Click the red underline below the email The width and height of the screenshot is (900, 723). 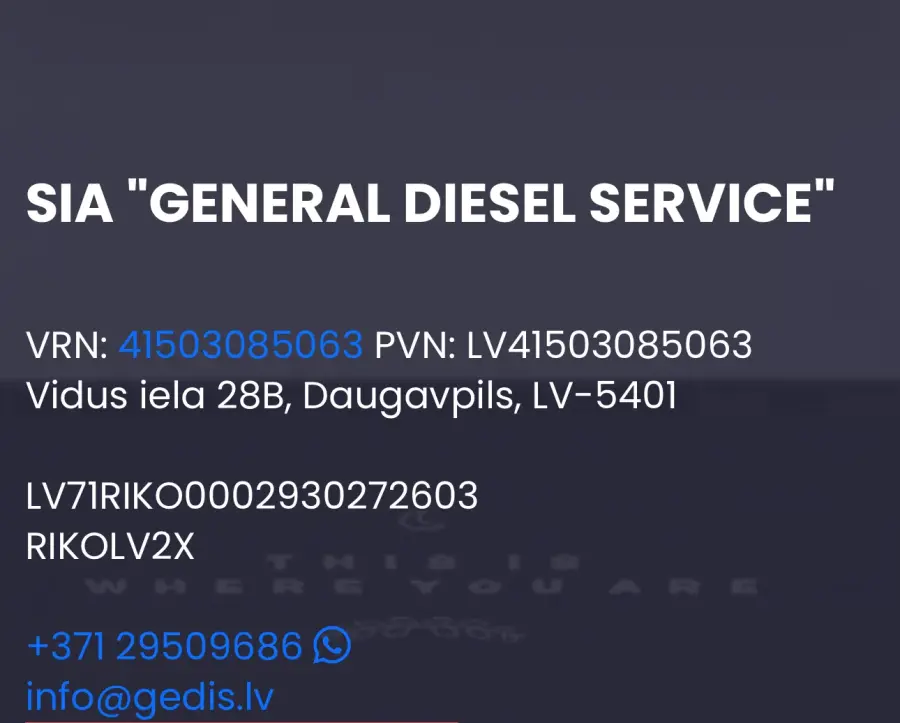tap(242, 721)
